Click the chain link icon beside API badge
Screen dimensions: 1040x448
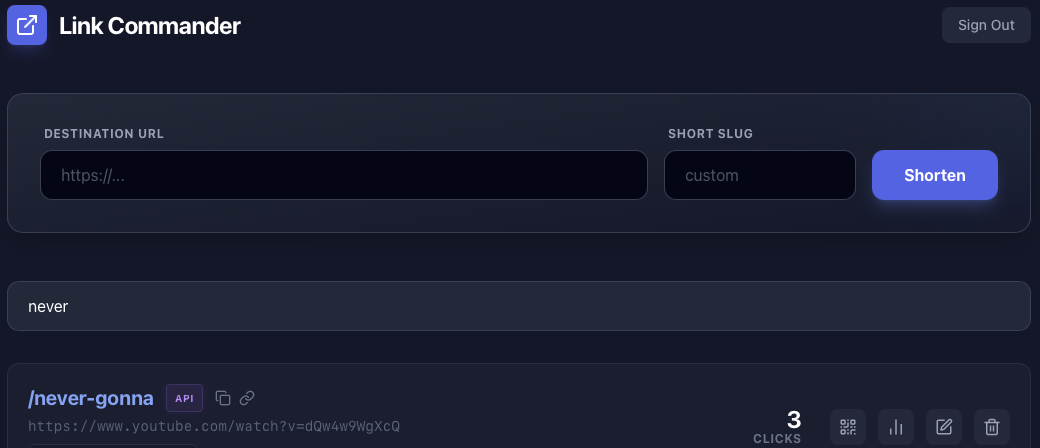click(247, 398)
